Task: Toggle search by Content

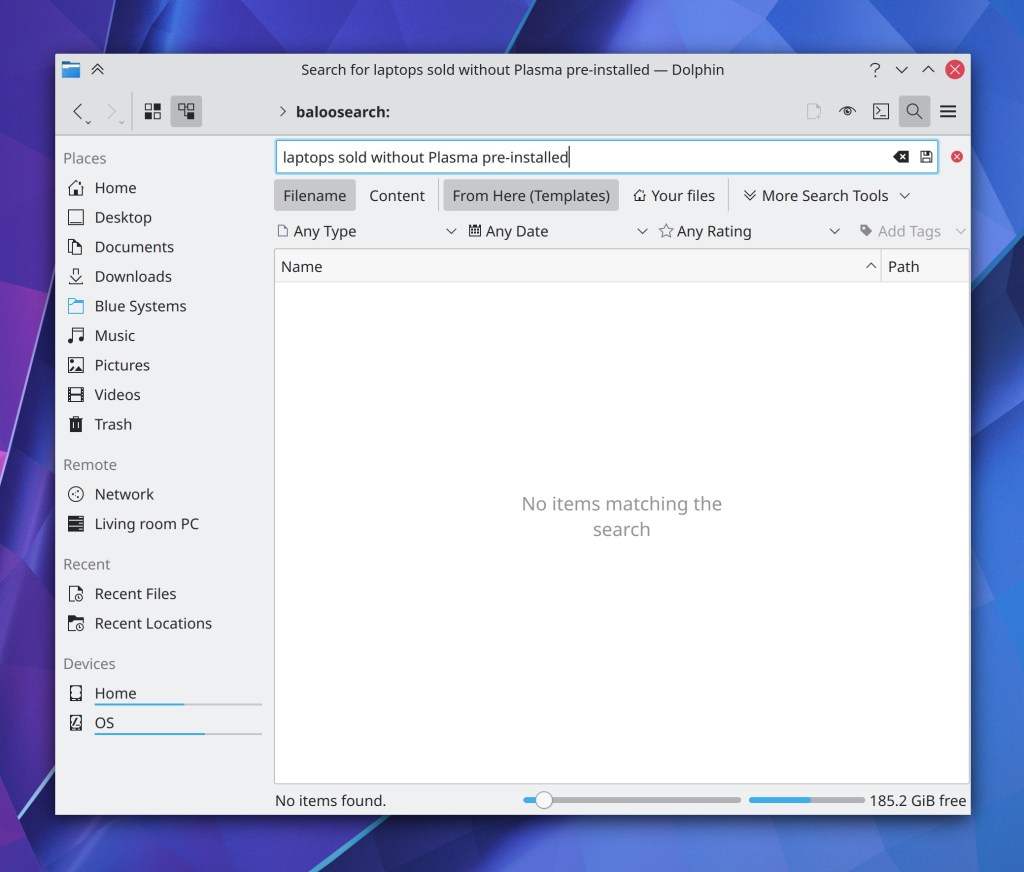Action: pyautogui.click(x=397, y=195)
